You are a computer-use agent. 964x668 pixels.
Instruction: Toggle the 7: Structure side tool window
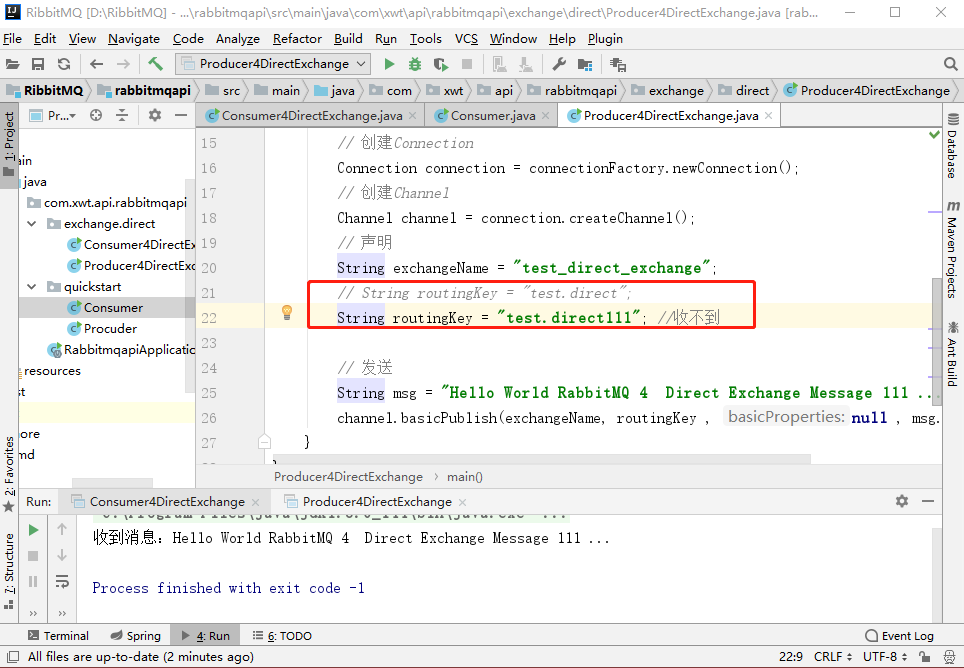[9, 571]
